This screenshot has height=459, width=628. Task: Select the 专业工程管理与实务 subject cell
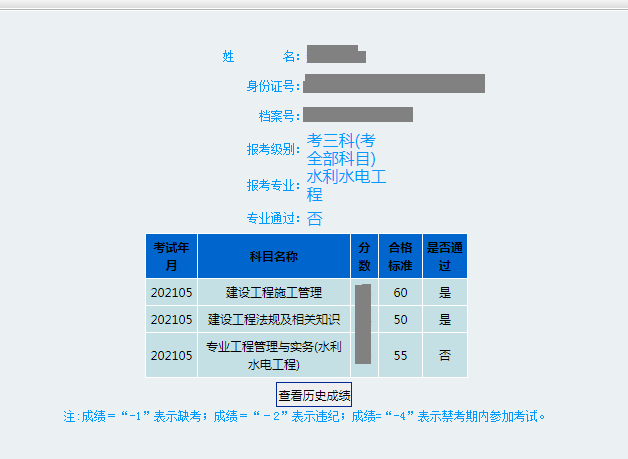tap(273, 355)
